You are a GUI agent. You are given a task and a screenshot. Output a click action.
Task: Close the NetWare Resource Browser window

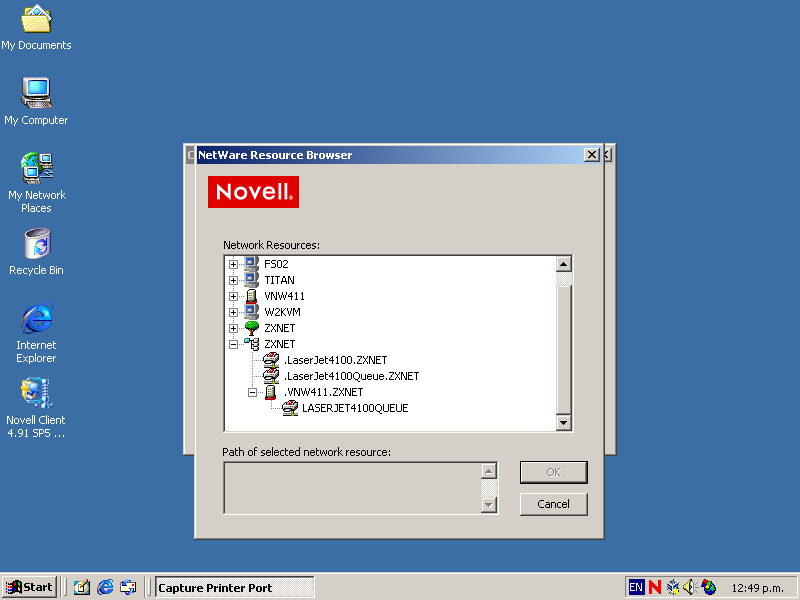tap(591, 155)
